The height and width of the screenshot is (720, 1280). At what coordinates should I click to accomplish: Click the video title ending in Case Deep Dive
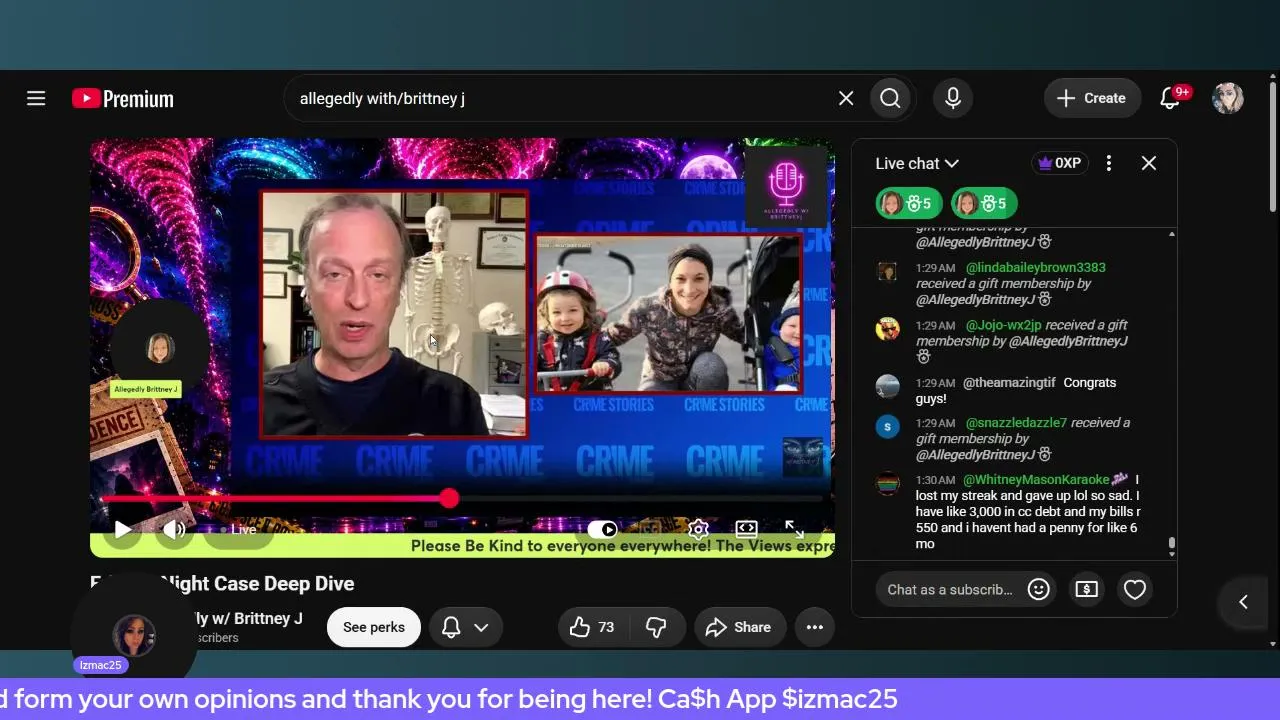click(222, 584)
